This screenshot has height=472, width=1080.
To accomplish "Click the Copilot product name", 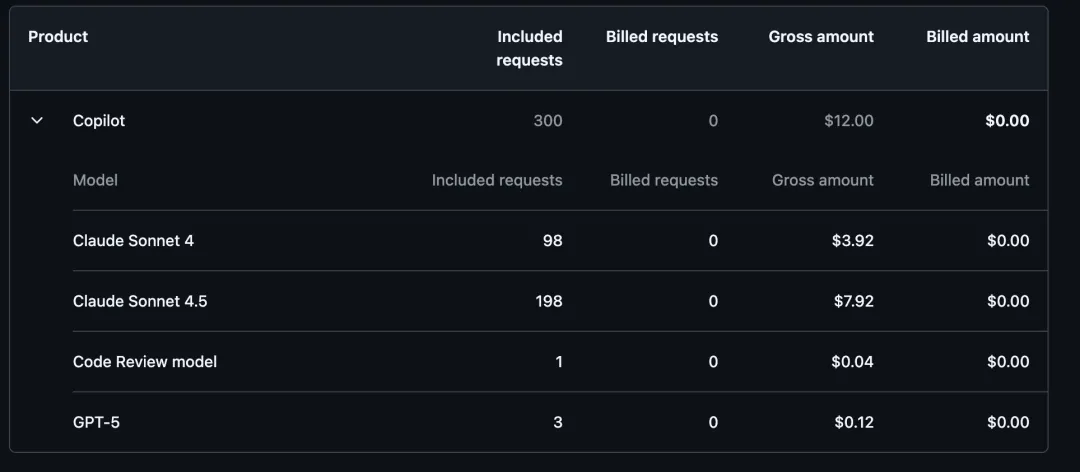I will [99, 121].
